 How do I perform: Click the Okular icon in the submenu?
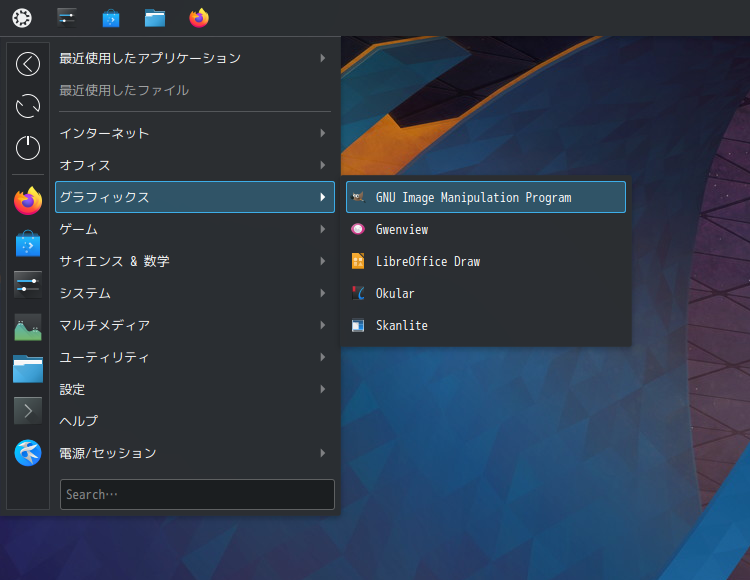click(x=358, y=293)
